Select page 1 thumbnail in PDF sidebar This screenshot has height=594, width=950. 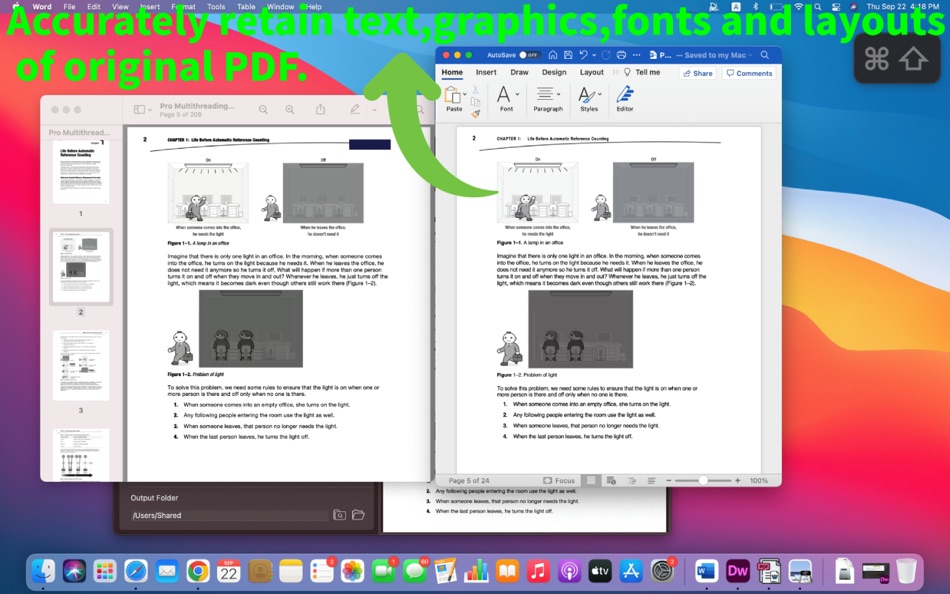(x=81, y=172)
